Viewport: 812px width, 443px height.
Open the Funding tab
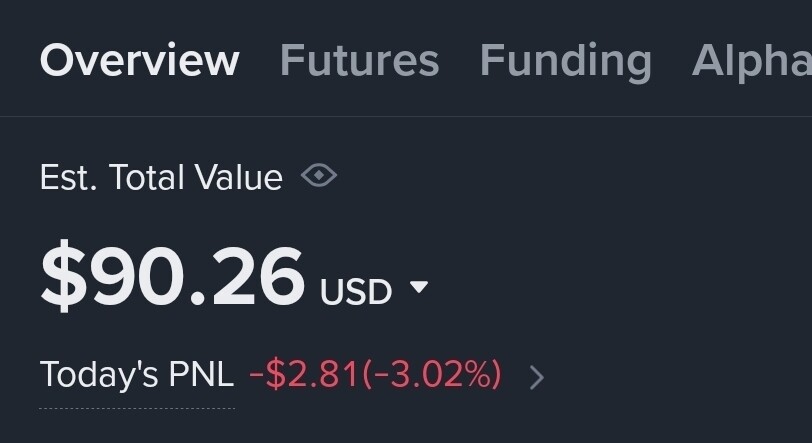click(x=565, y=61)
